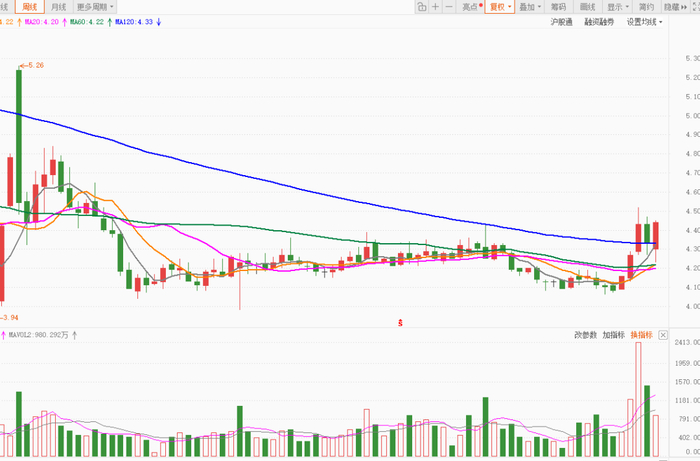The width and height of the screenshot is (700, 461).
Task: Switch to the 周线 weekly chart tab
Action: 29,7
